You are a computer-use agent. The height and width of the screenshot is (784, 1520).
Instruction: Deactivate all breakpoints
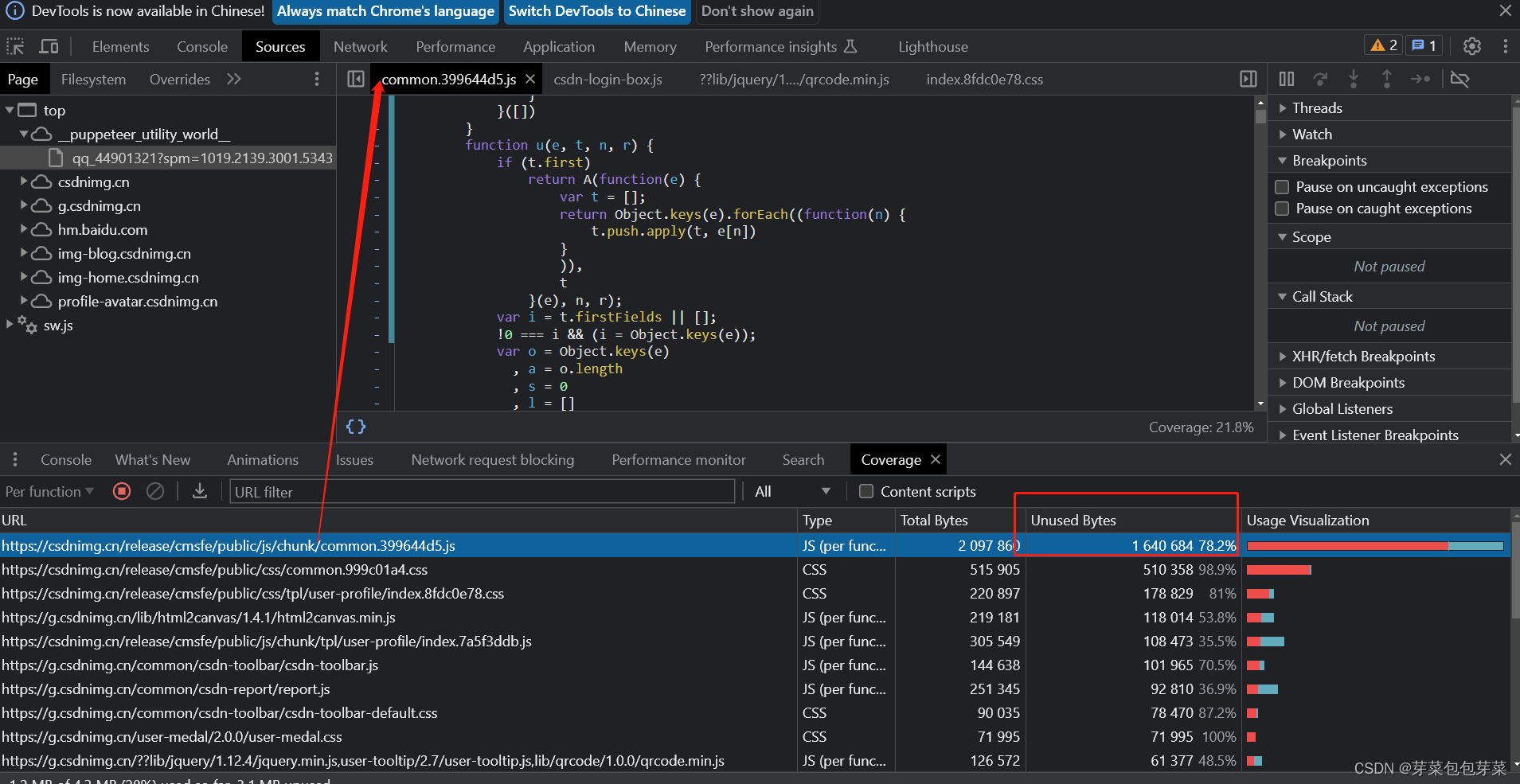[1459, 79]
